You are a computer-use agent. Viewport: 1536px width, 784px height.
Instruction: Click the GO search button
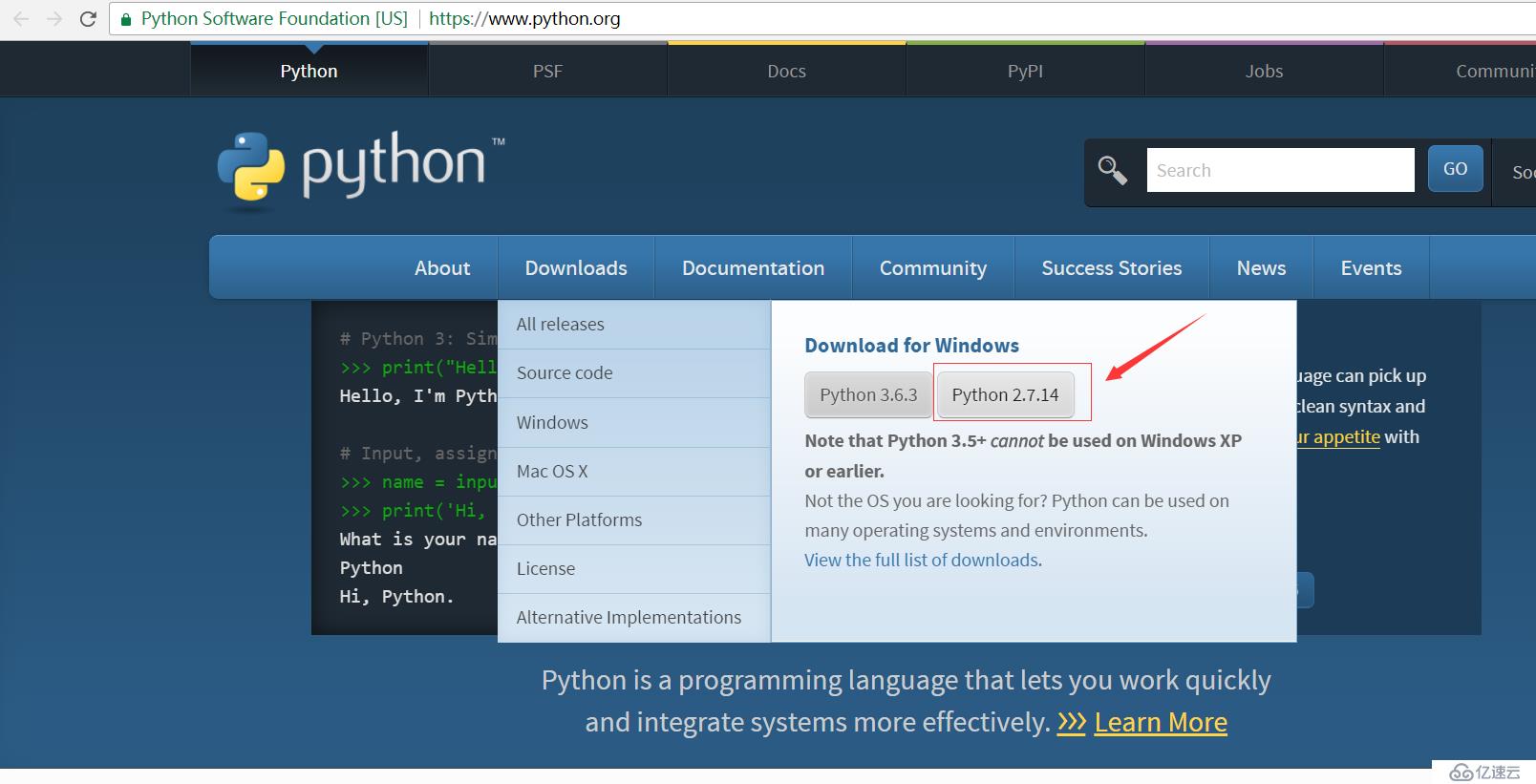point(1455,169)
